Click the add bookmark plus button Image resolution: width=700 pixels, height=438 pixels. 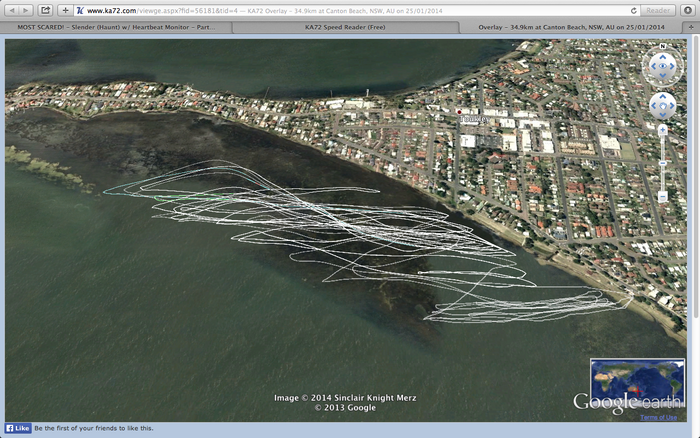click(65, 10)
